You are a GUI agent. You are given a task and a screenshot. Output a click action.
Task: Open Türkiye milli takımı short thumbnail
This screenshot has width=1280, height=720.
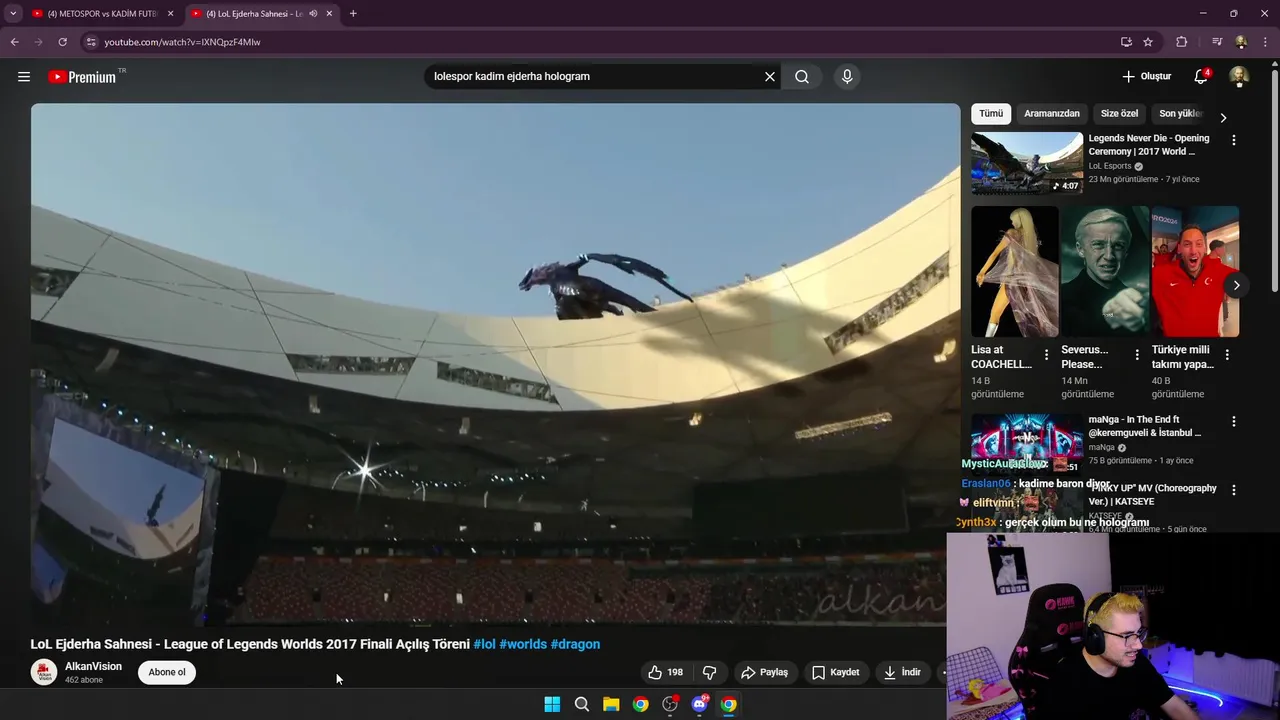(1195, 272)
